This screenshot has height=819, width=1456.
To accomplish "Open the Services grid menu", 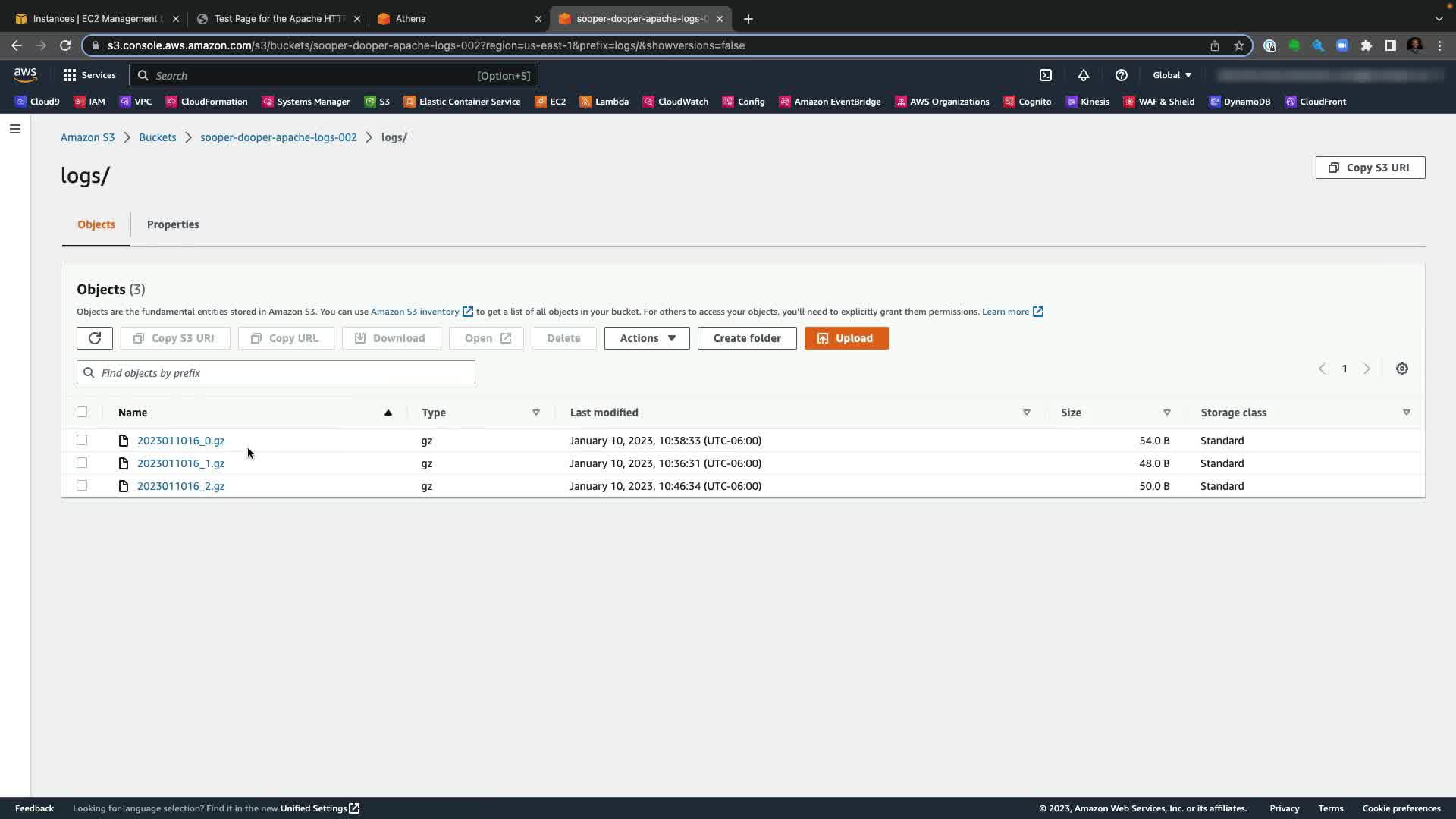I will coord(89,75).
